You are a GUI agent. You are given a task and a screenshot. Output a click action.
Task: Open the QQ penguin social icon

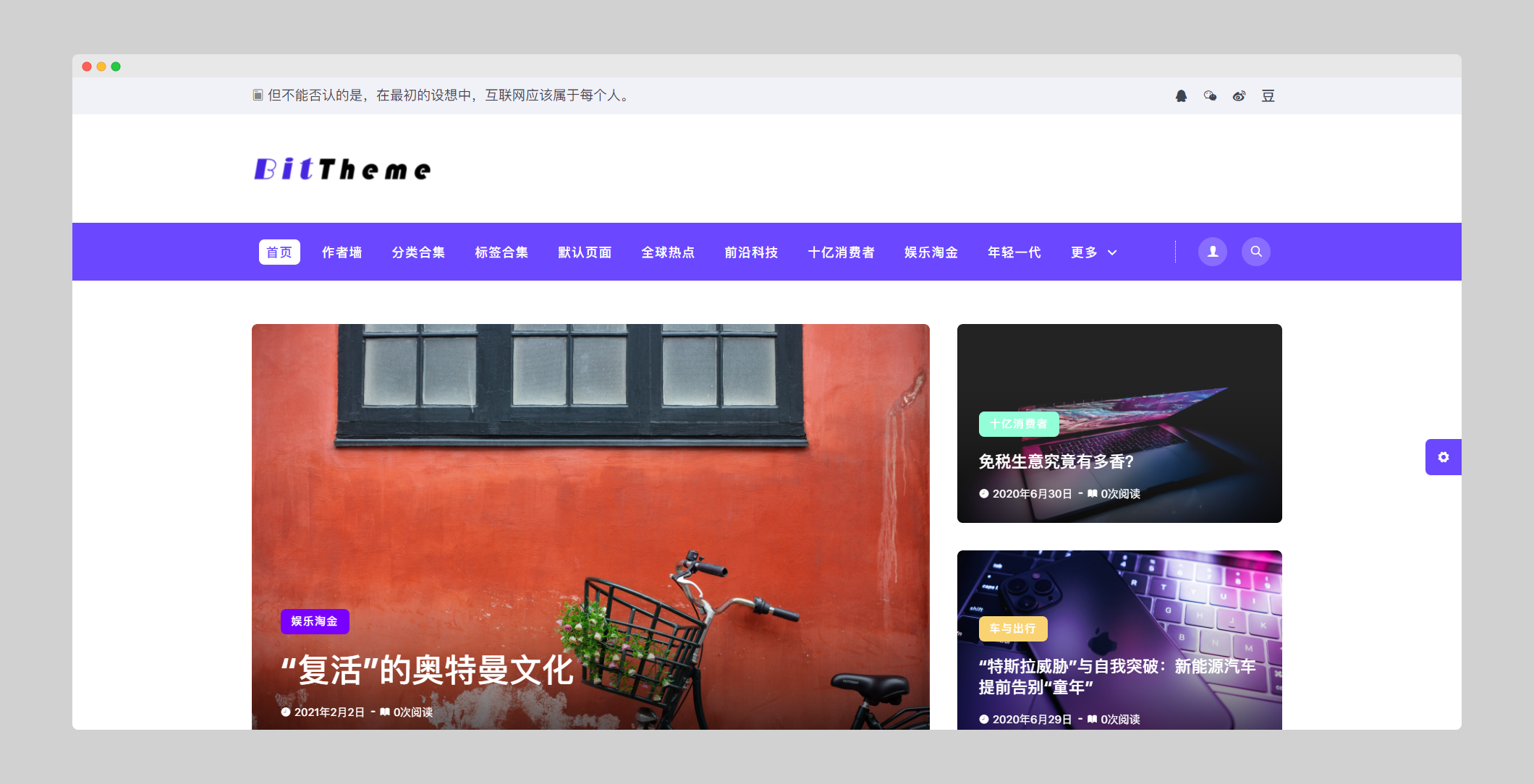click(1181, 96)
